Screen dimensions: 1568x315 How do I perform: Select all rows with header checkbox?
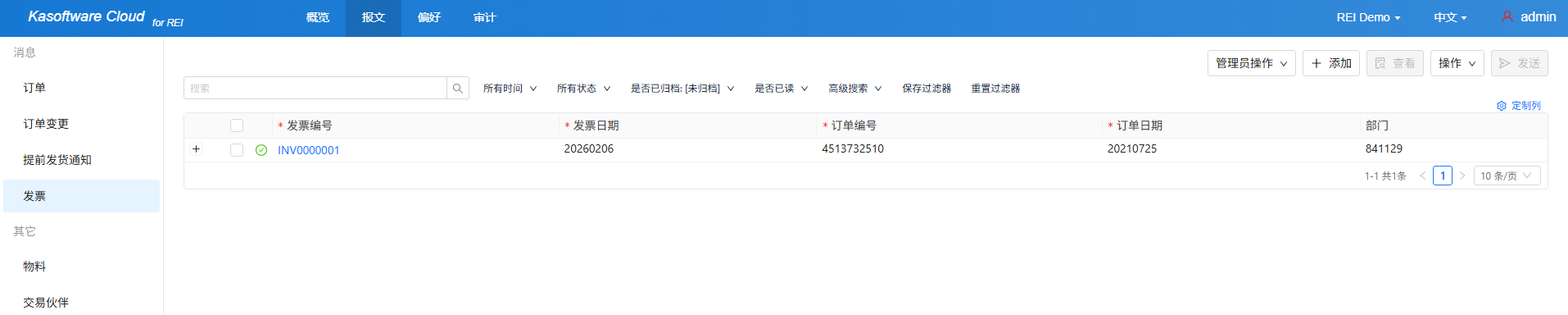(x=237, y=126)
